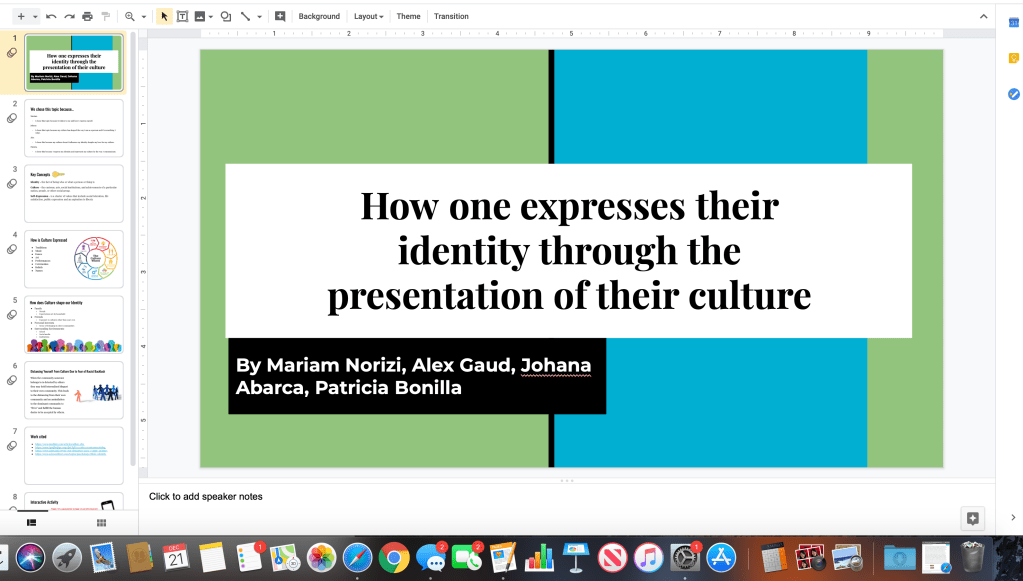Expand the Layout dropdown

point(369,17)
